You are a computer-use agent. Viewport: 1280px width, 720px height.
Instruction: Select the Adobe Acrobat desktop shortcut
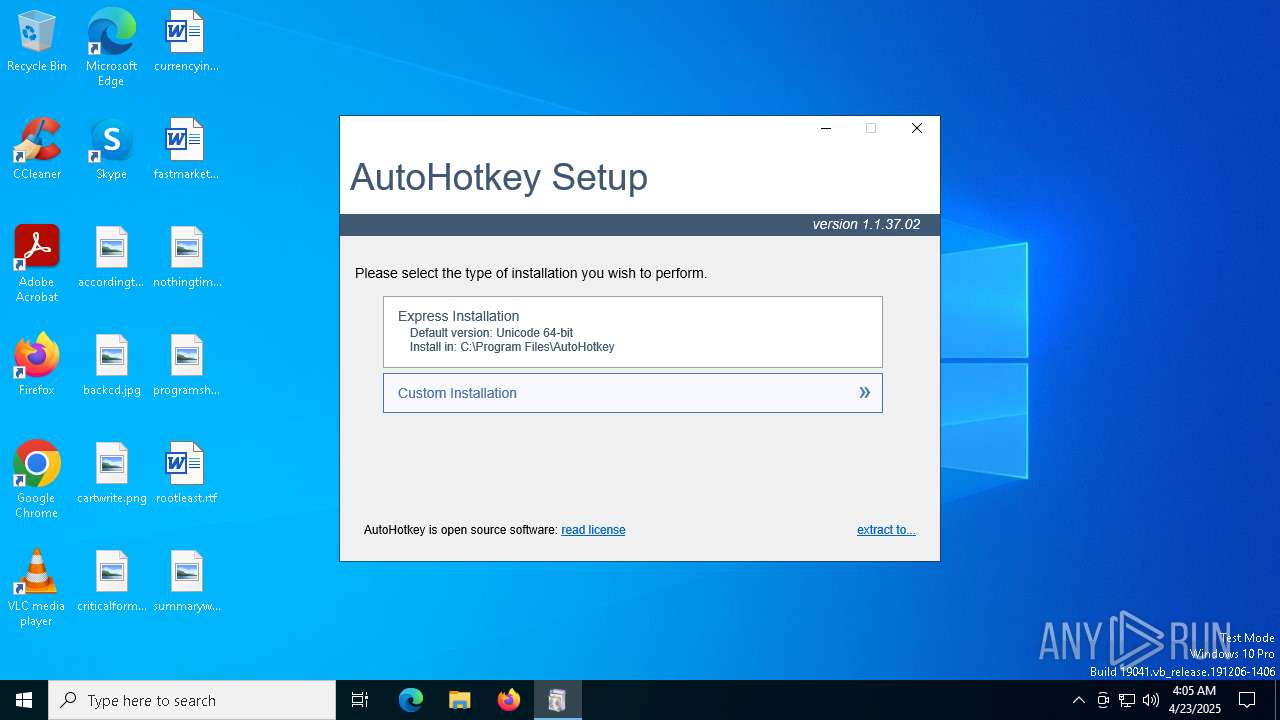(x=37, y=264)
